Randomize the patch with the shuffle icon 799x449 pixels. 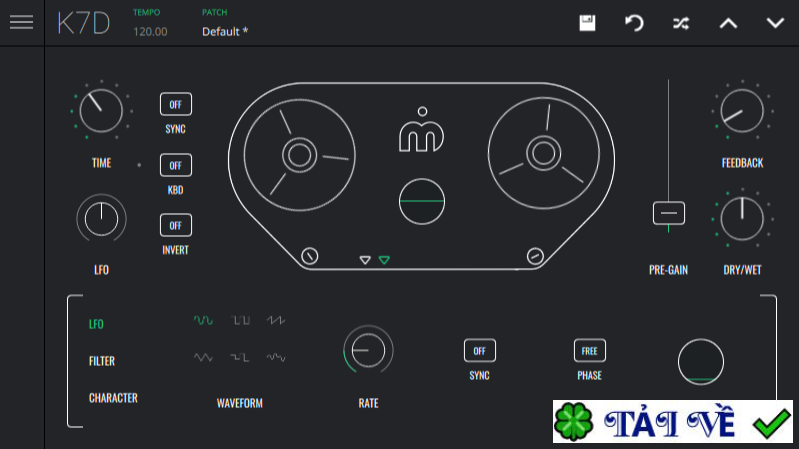point(681,23)
